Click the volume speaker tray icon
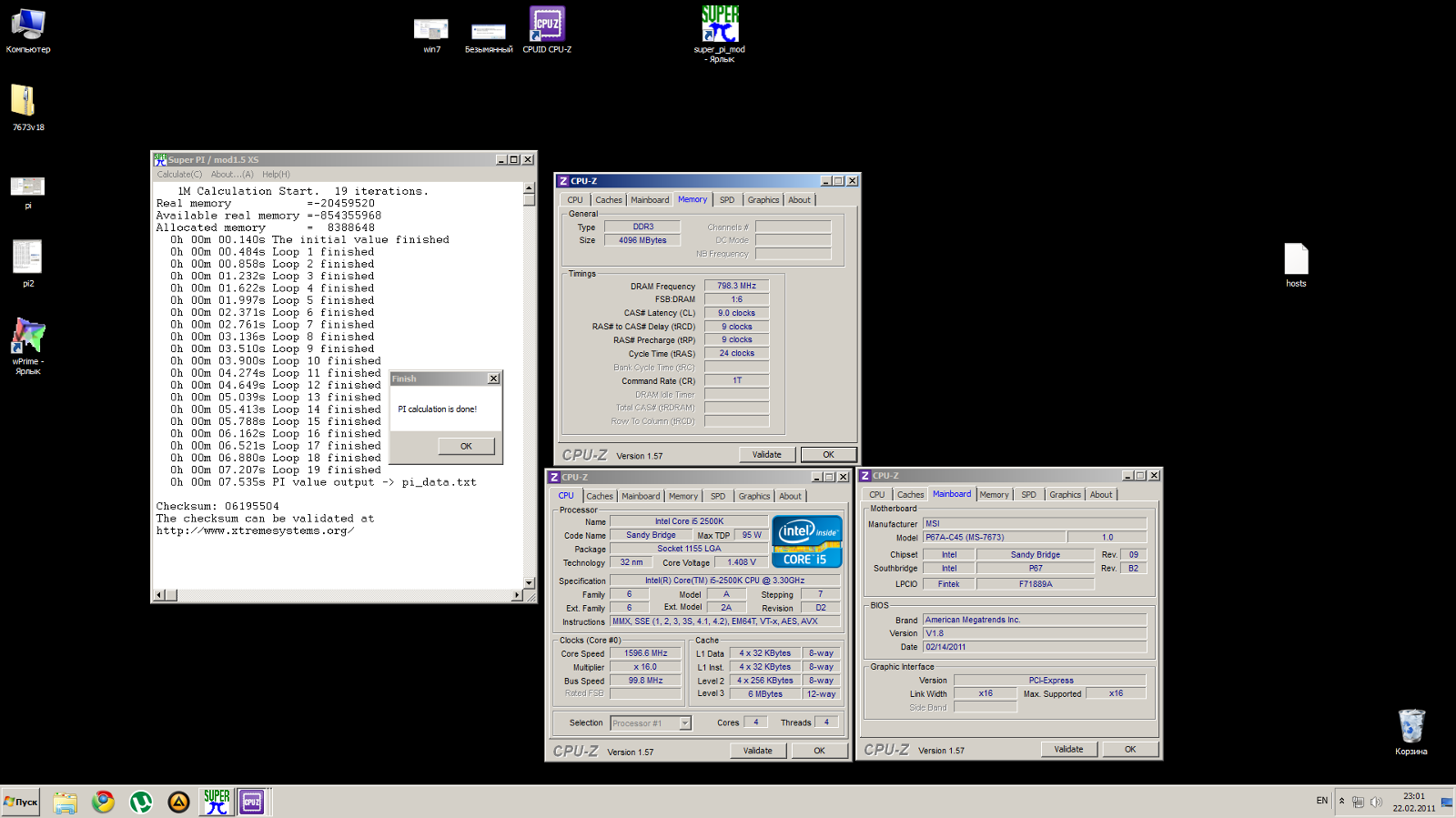 pos(1376,802)
